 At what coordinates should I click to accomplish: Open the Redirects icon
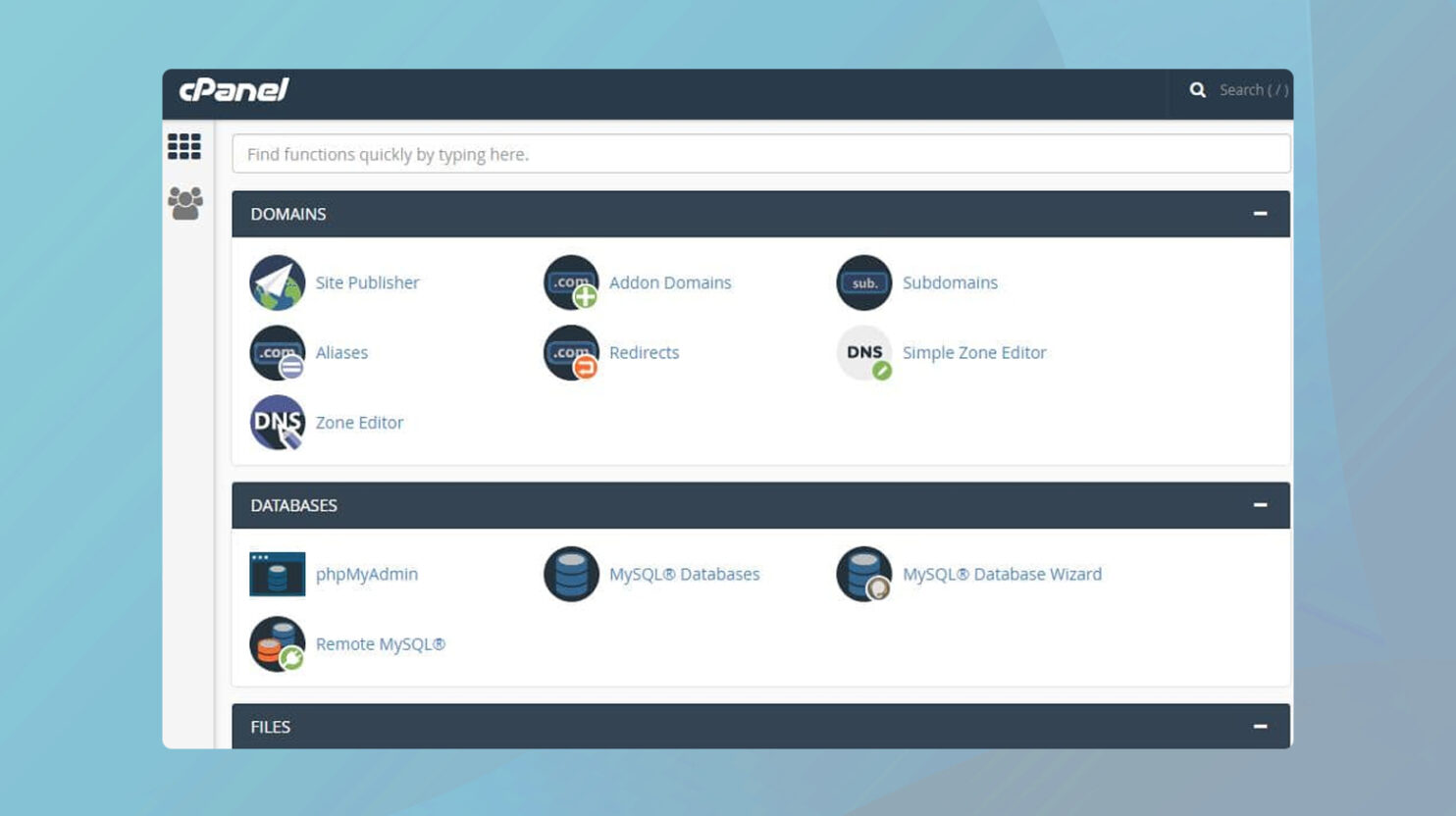tap(571, 352)
